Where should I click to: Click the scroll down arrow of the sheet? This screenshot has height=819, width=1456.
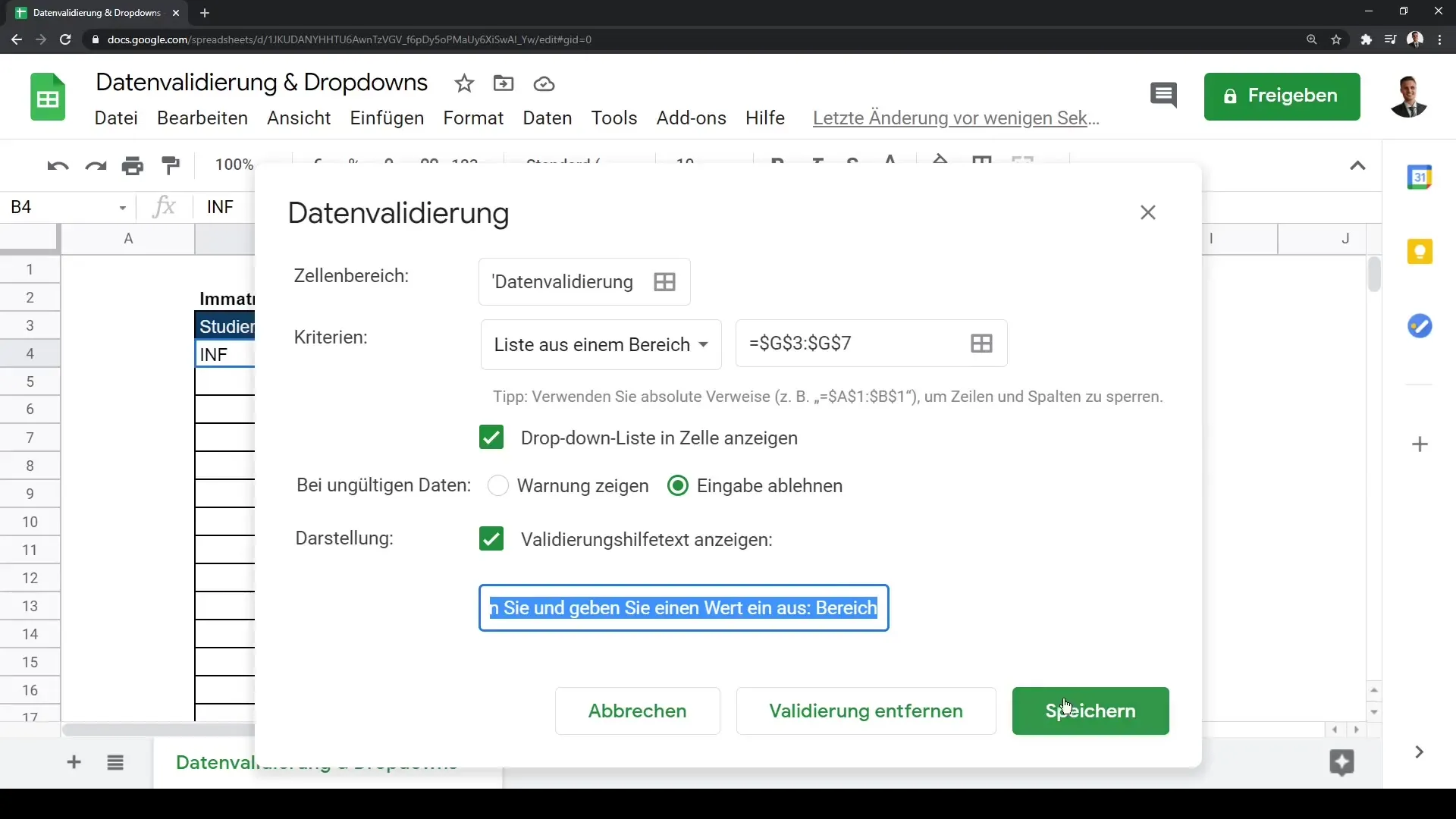[1374, 713]
